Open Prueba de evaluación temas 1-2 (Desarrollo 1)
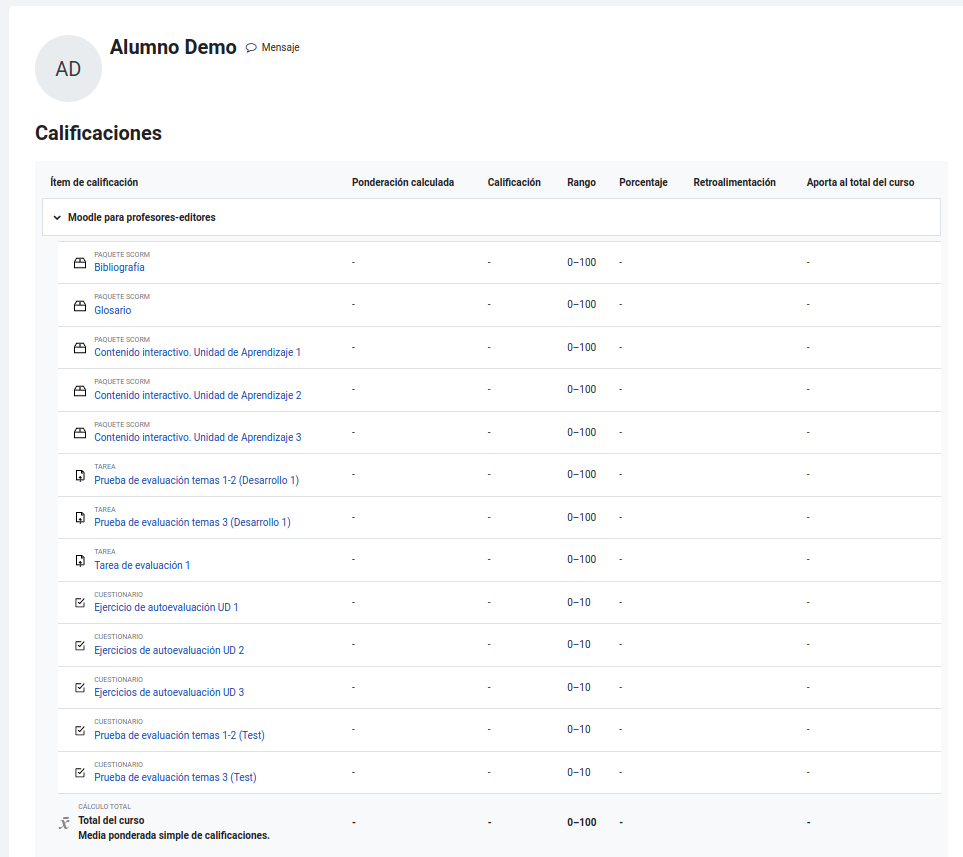 click(x=197, y=480)
